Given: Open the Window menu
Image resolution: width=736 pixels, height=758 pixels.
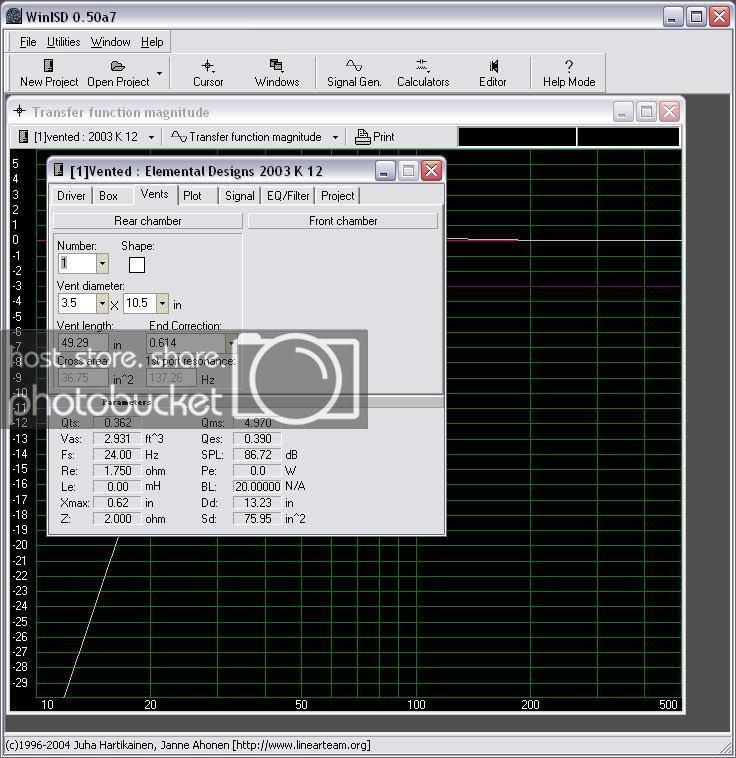Looking at the screenshot, I should (x=110, y=42).
